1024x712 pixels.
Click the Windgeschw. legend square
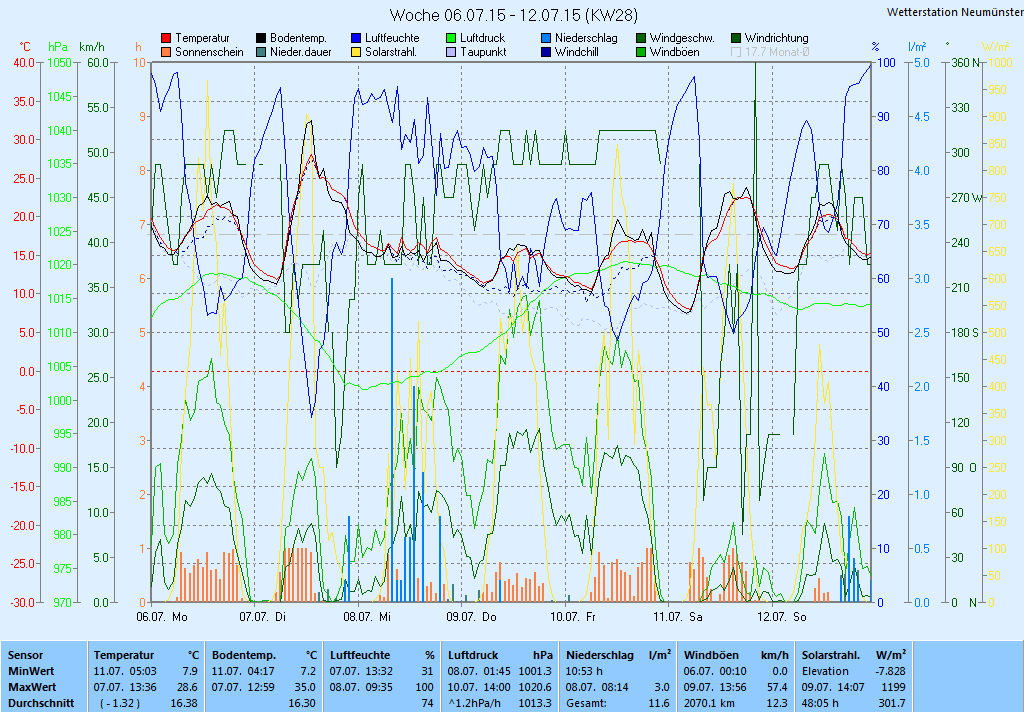(641, 38)
